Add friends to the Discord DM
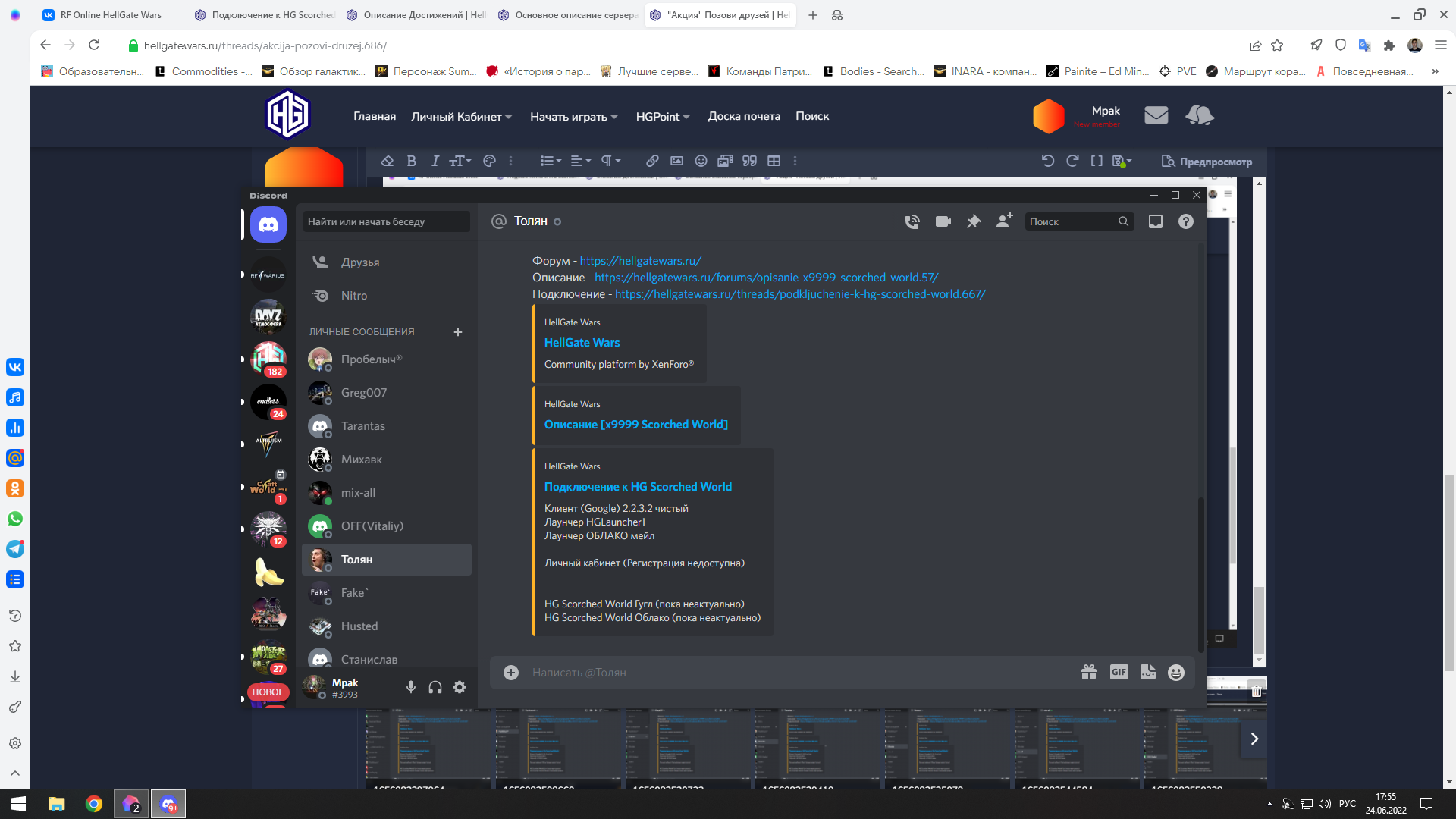Image resolution: width=1456 pixels, height=819 pixels. click(1004, 221)
